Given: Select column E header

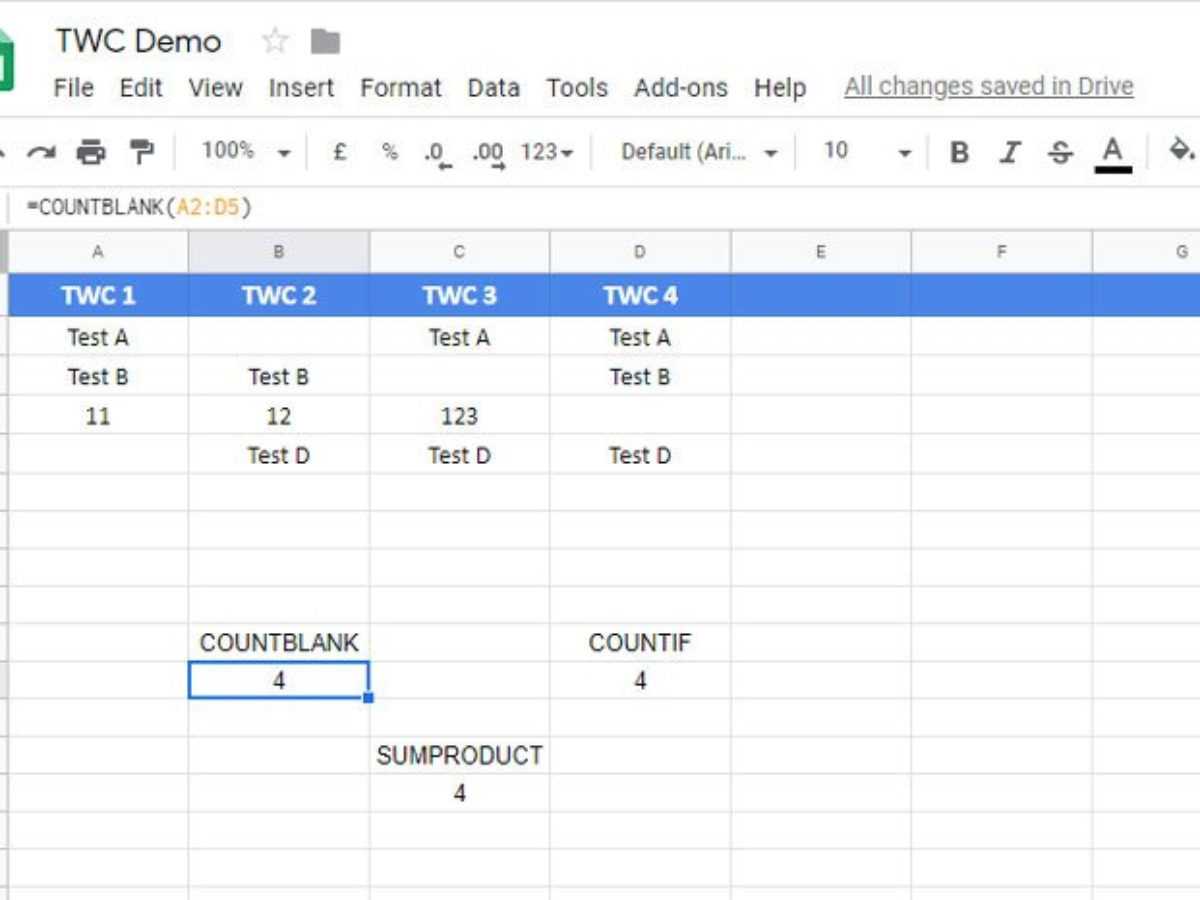Looking at the screenshot, I should (821, 252).
